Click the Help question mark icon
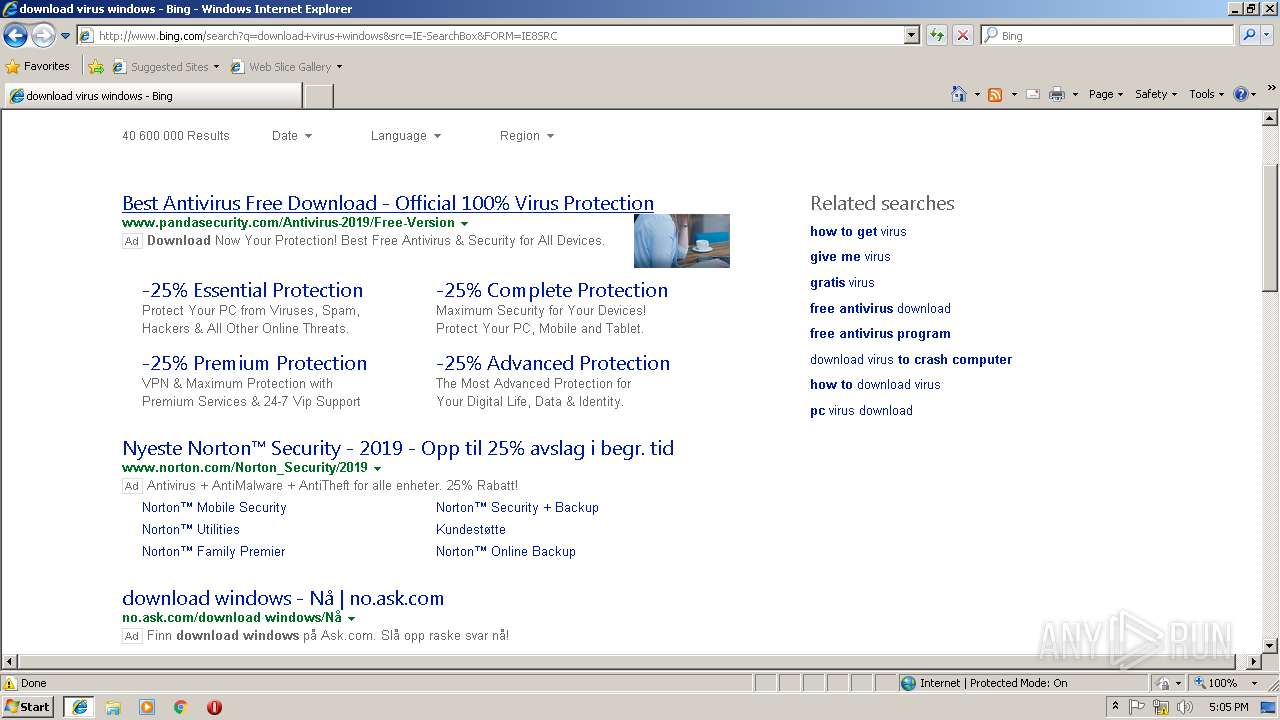Screen dimensions: 1280x720 click(x=1241, y=94)
